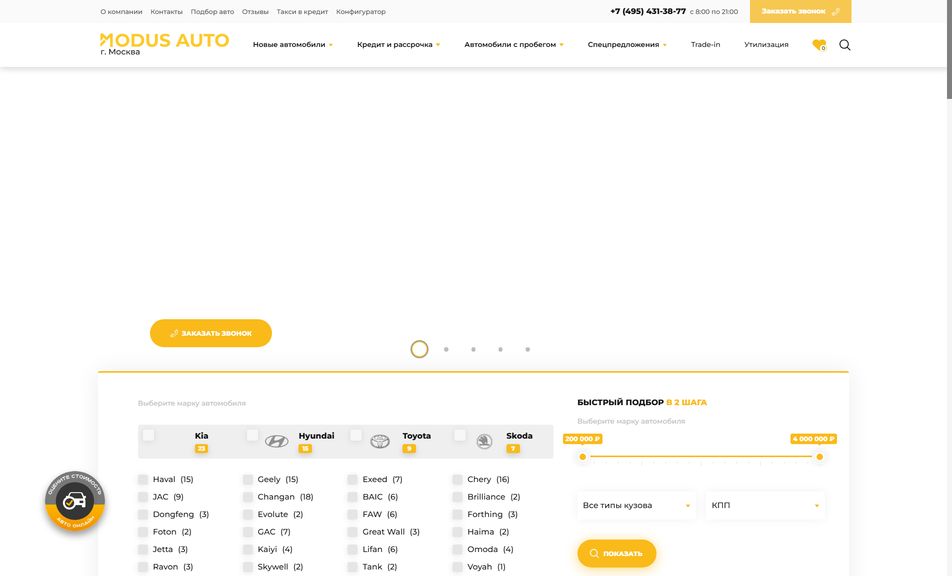
Task: Go to the third banner slide dot
Action: [474, 350]
